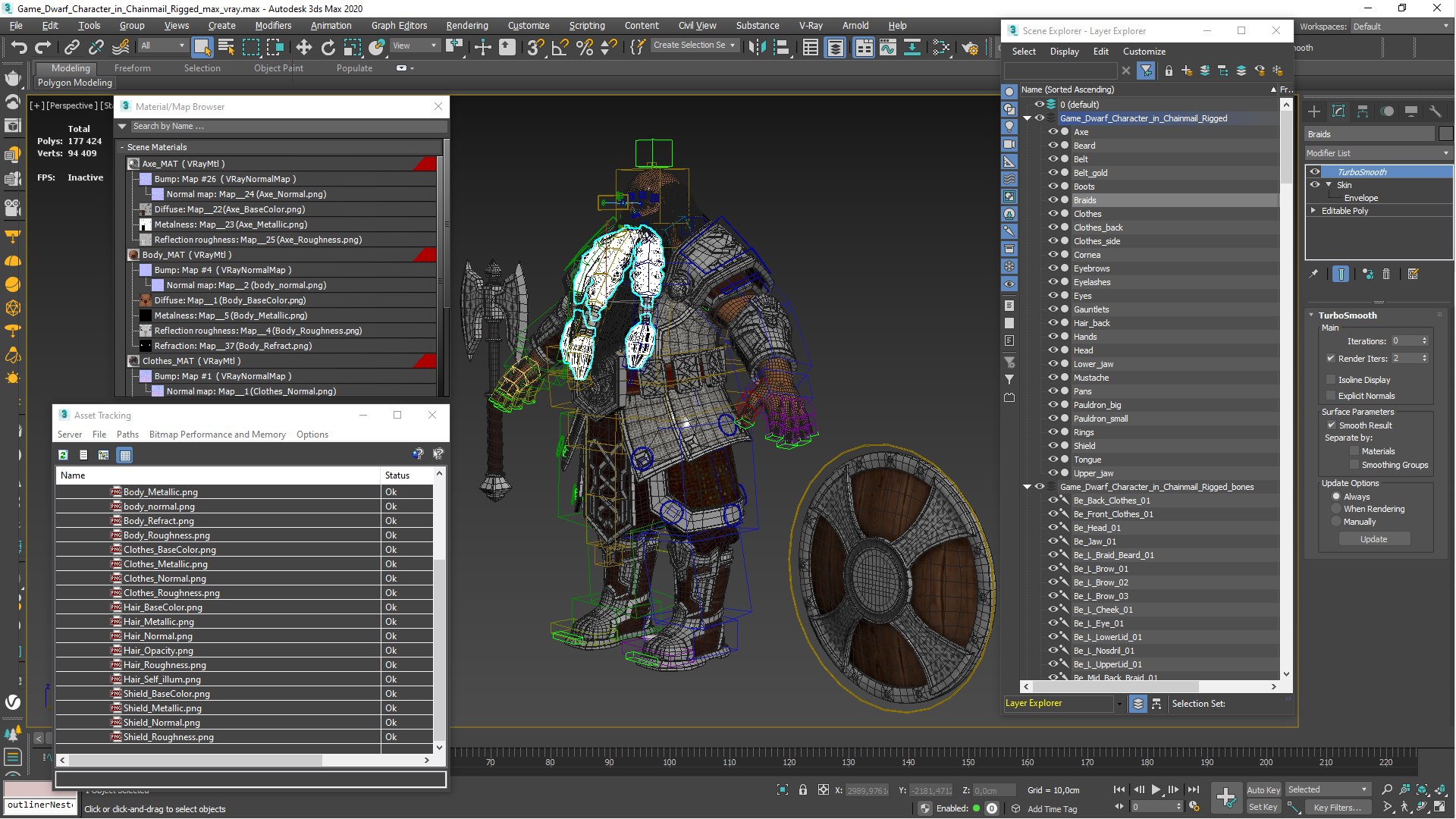Image resolution: width=1456 pixels, height=819 pixels.
Task: Click red triangle swatch on Axe_MAT row
Action: (425, 164)
